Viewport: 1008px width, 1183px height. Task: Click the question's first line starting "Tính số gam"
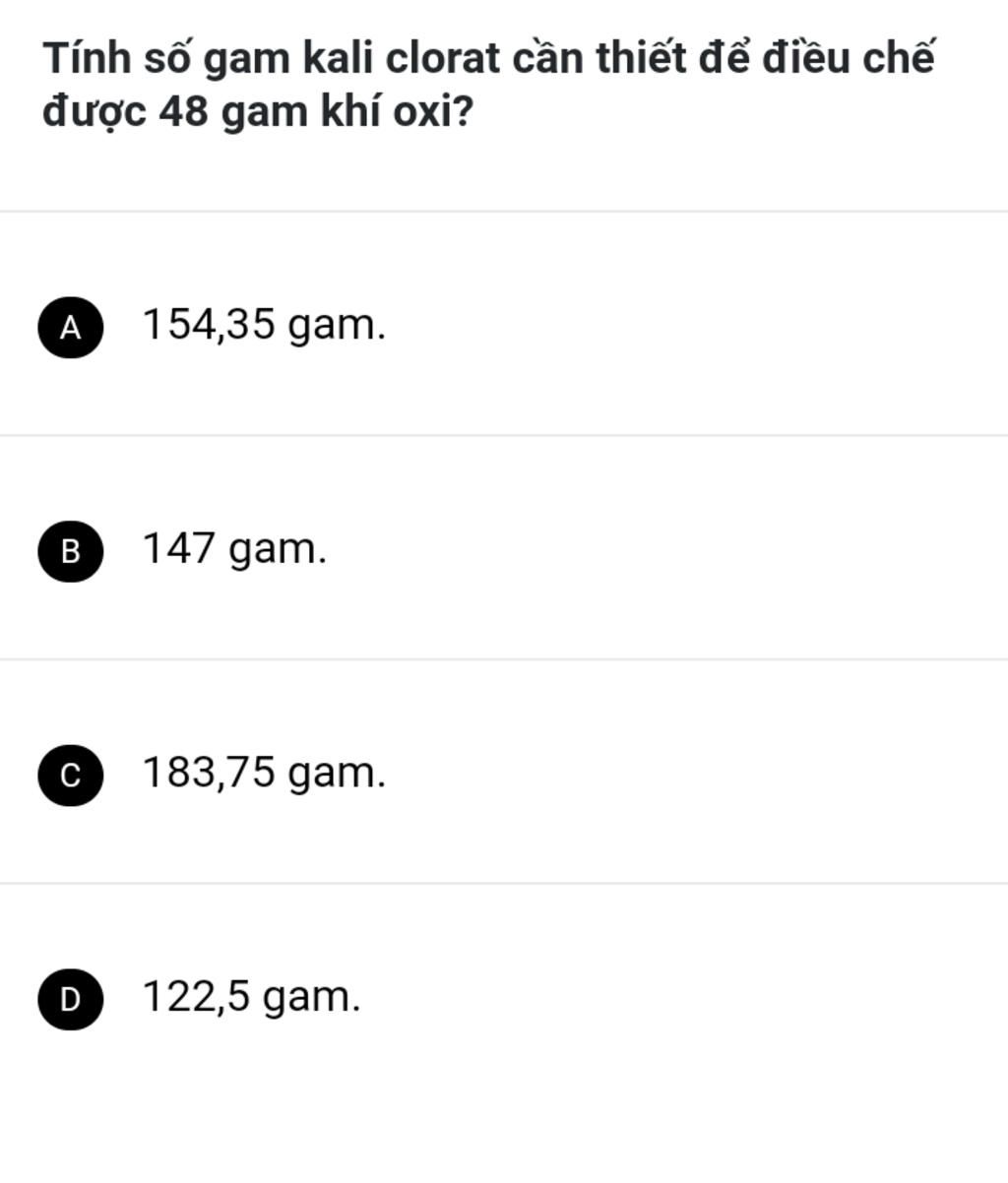click(487, 59)
